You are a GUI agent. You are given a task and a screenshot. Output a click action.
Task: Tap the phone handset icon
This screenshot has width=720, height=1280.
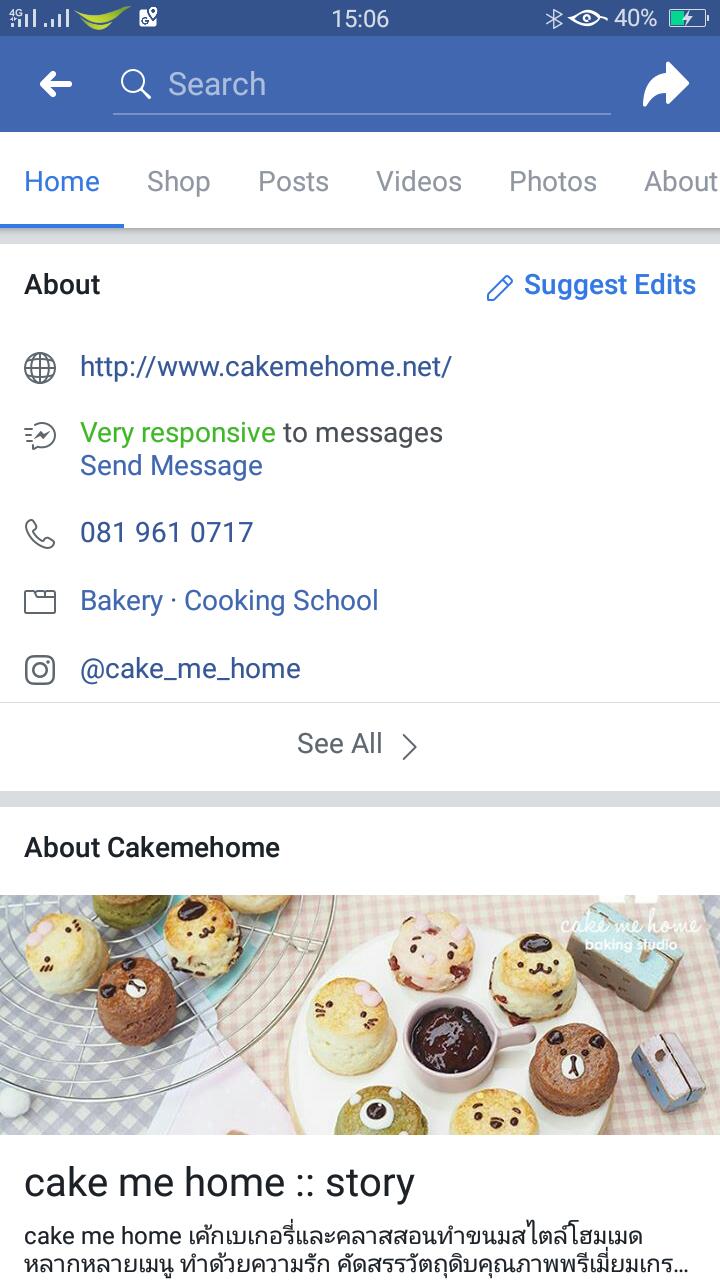pyautogui.click(x=40, y=533)
